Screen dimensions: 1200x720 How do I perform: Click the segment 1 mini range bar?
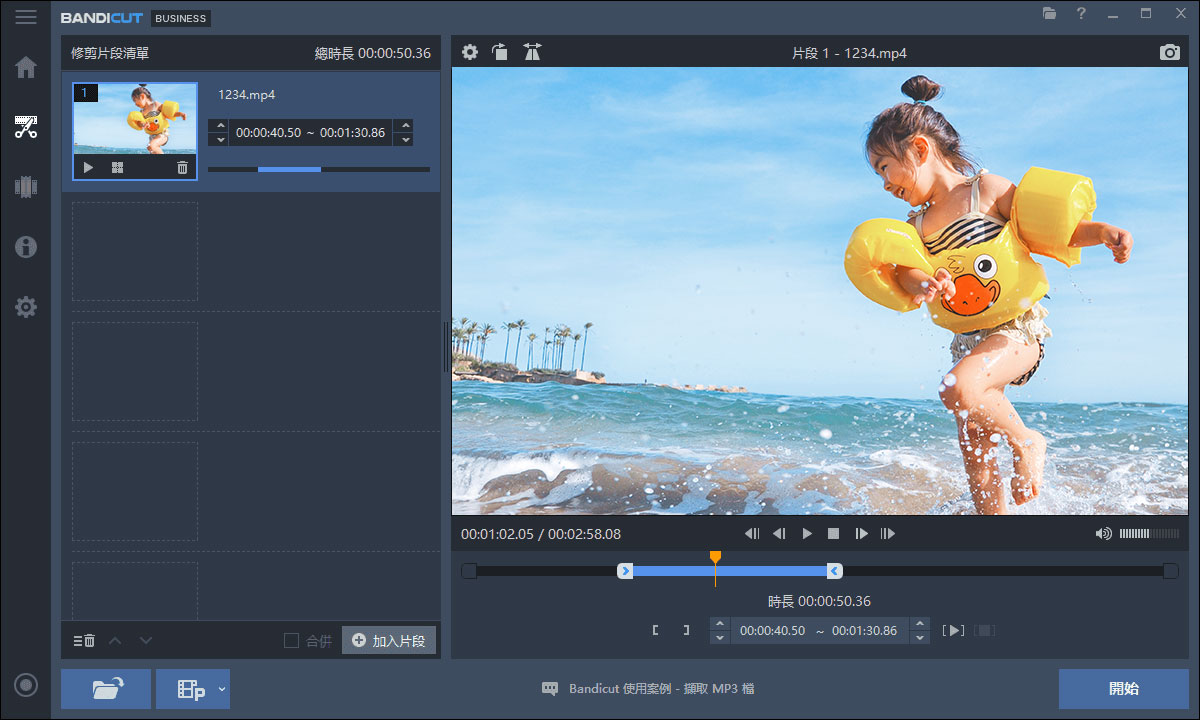[x=319, y=169]
